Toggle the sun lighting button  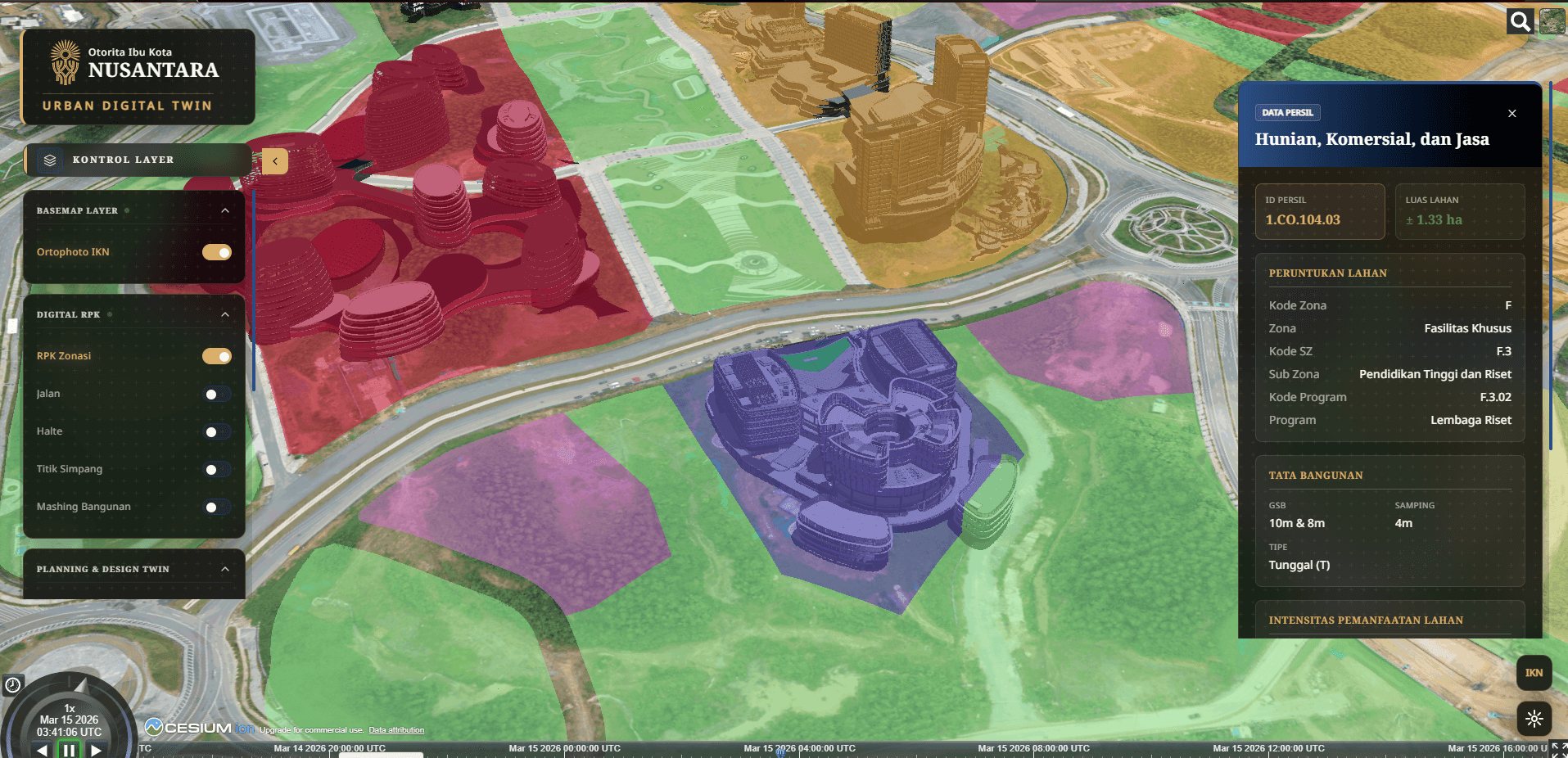click(1534, 719)
